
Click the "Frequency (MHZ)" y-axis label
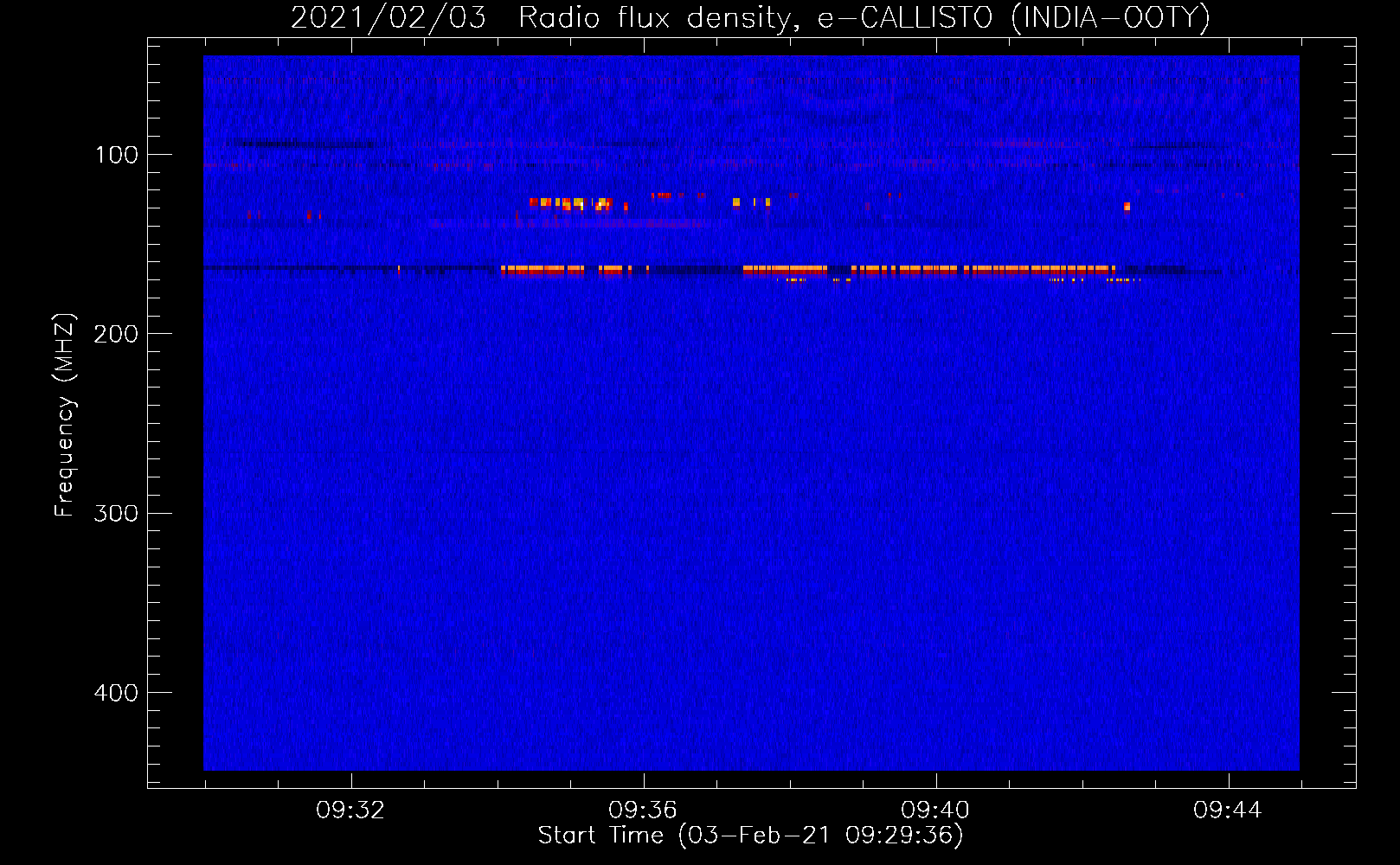(x=65, y=415)
